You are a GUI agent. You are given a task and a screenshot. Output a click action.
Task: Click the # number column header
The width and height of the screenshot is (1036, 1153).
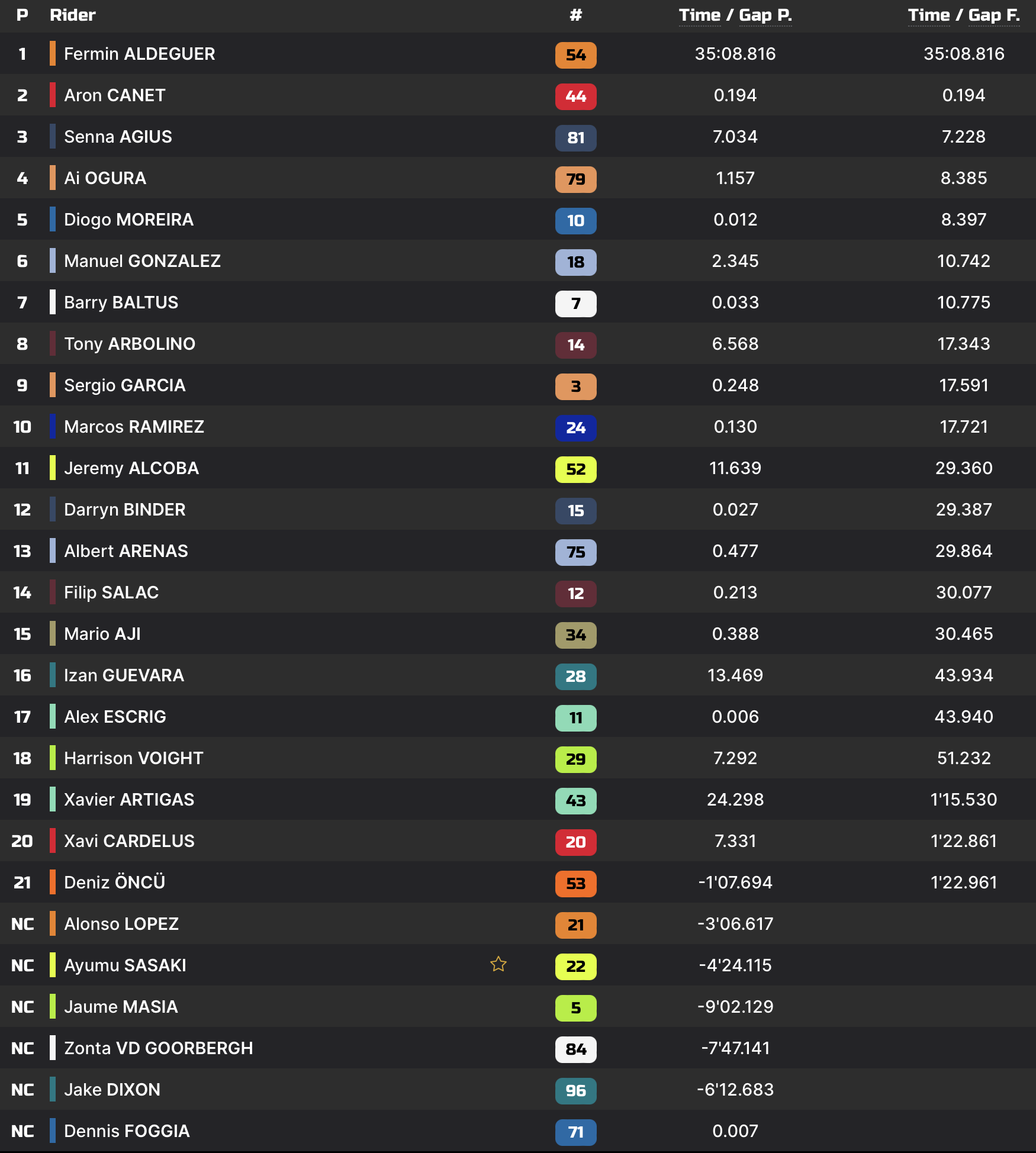pos(575,15)
